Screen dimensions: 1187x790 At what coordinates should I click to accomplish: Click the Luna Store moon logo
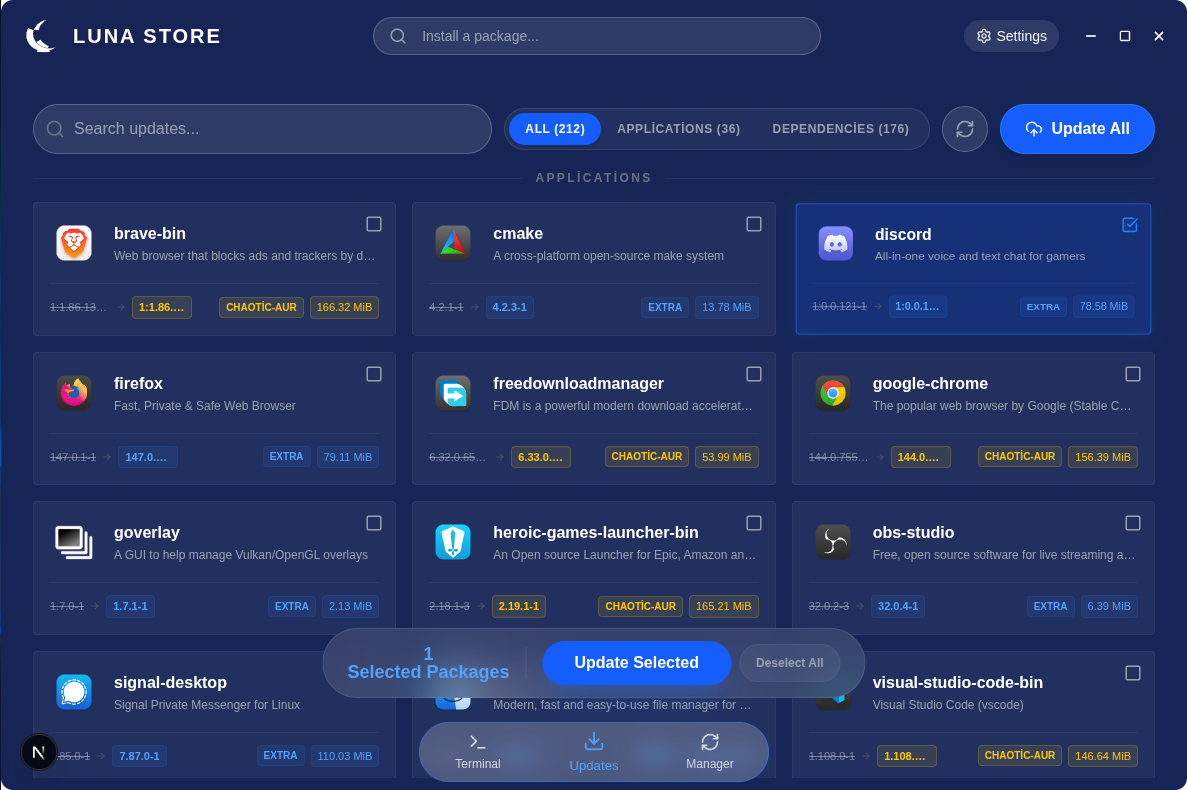pyautogui.click(x=41, y=36)
